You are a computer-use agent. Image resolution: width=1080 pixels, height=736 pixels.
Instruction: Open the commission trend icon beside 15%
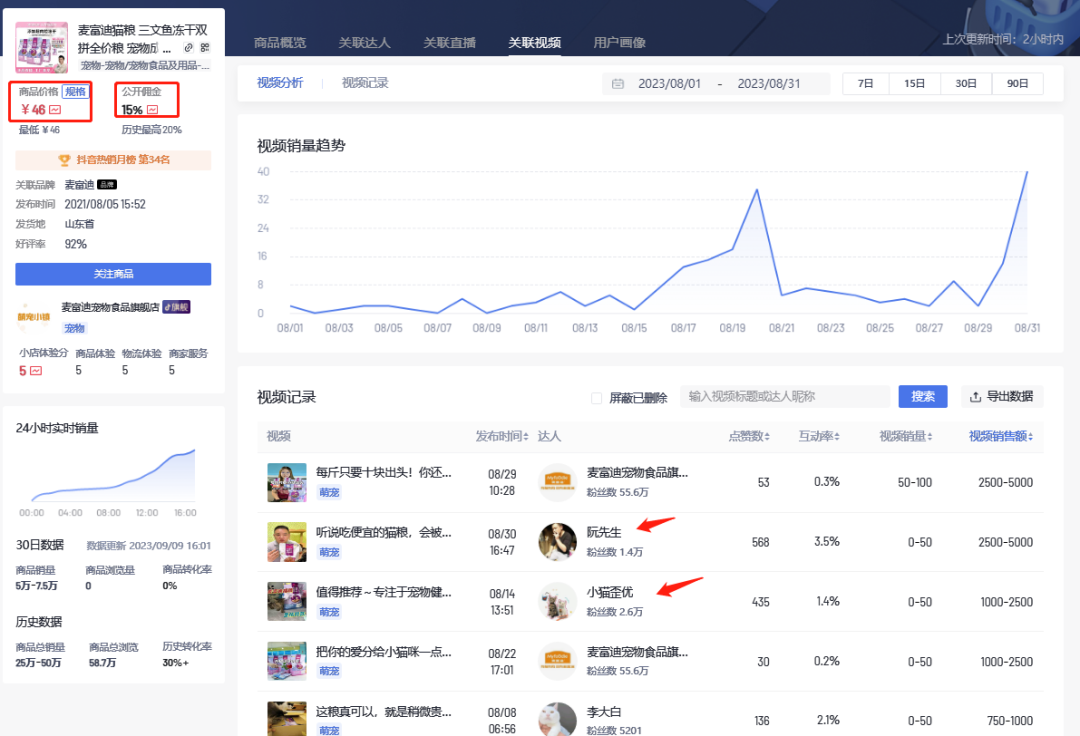tap(152, 109)
